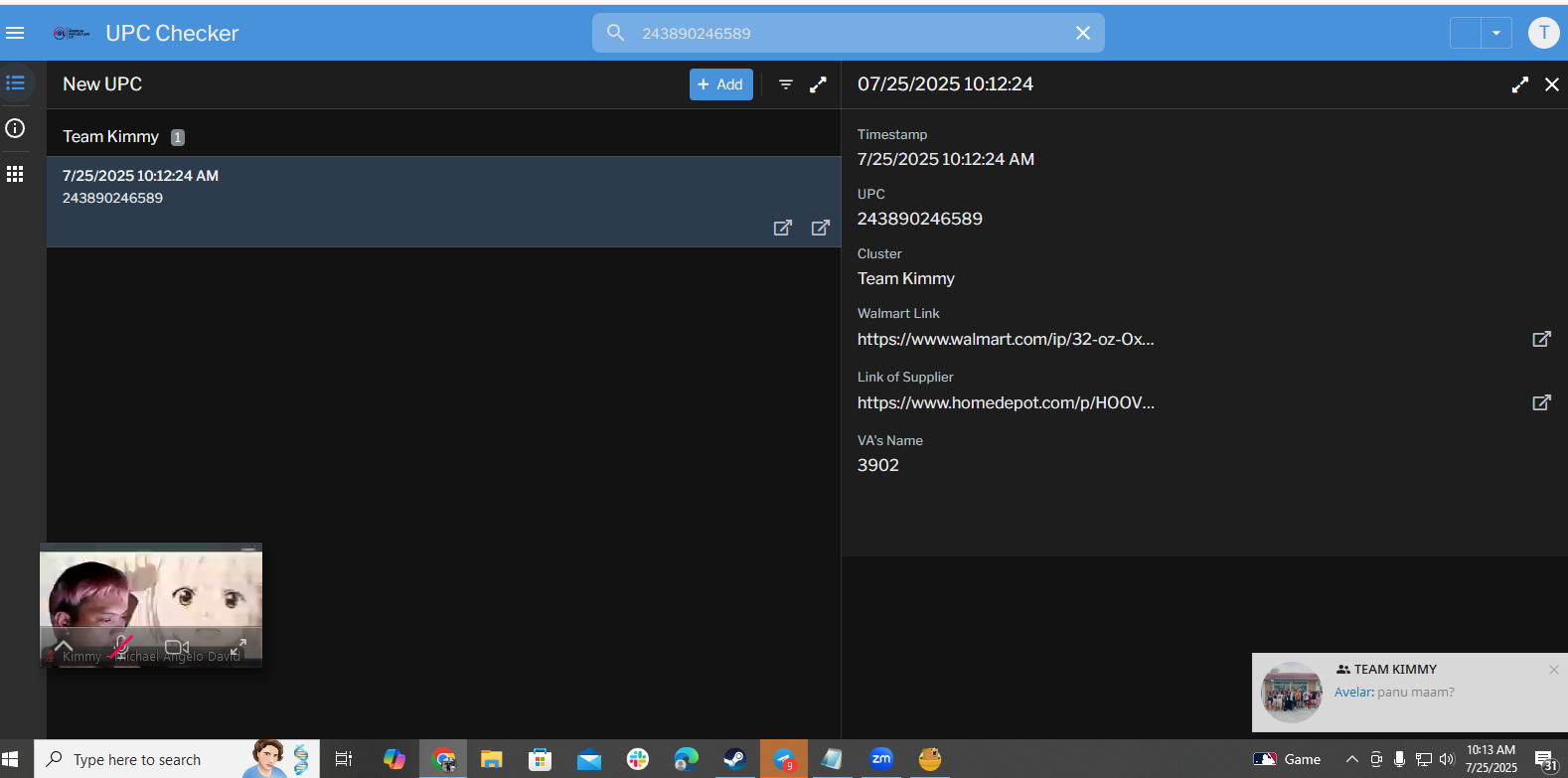Viewport: 1568px width, 778px height.
Task: Toggle microphone mute in video call overlay
Action: [x=122, y=647]
